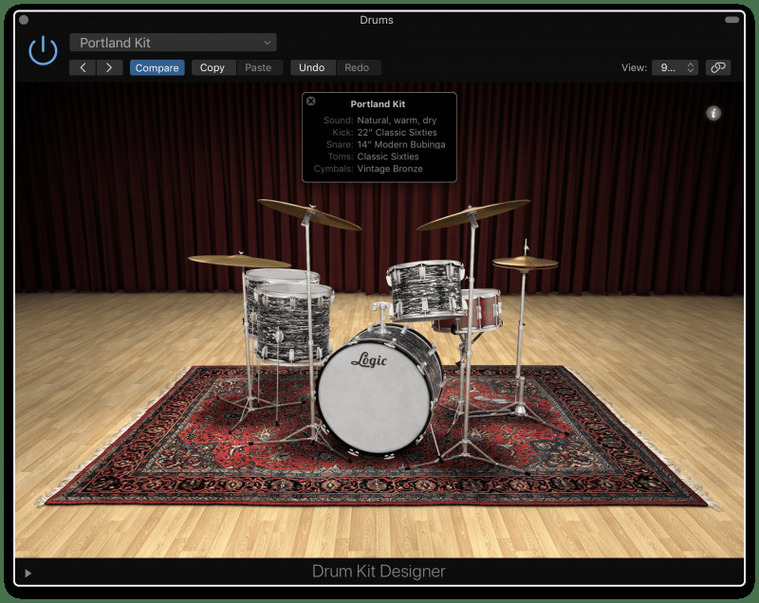Select the right crash cymbal
The image size is (759, 603).
[x=473, y=214]
